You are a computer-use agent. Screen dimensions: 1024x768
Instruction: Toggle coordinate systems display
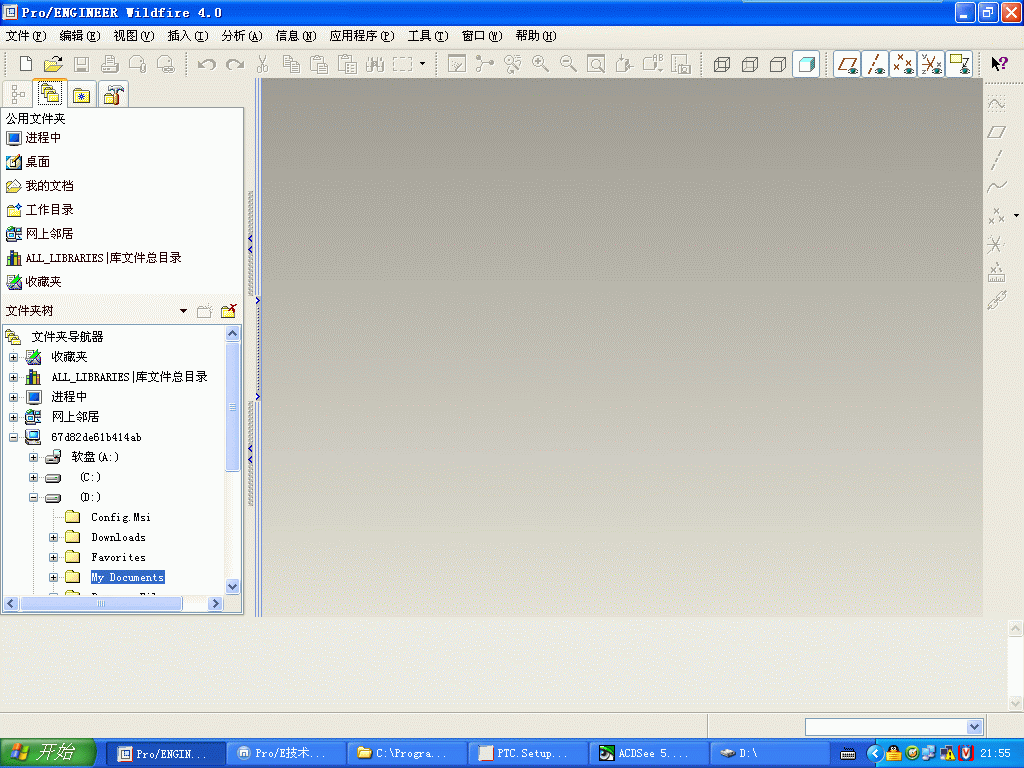pyautogui.click(x=931, y=63)
